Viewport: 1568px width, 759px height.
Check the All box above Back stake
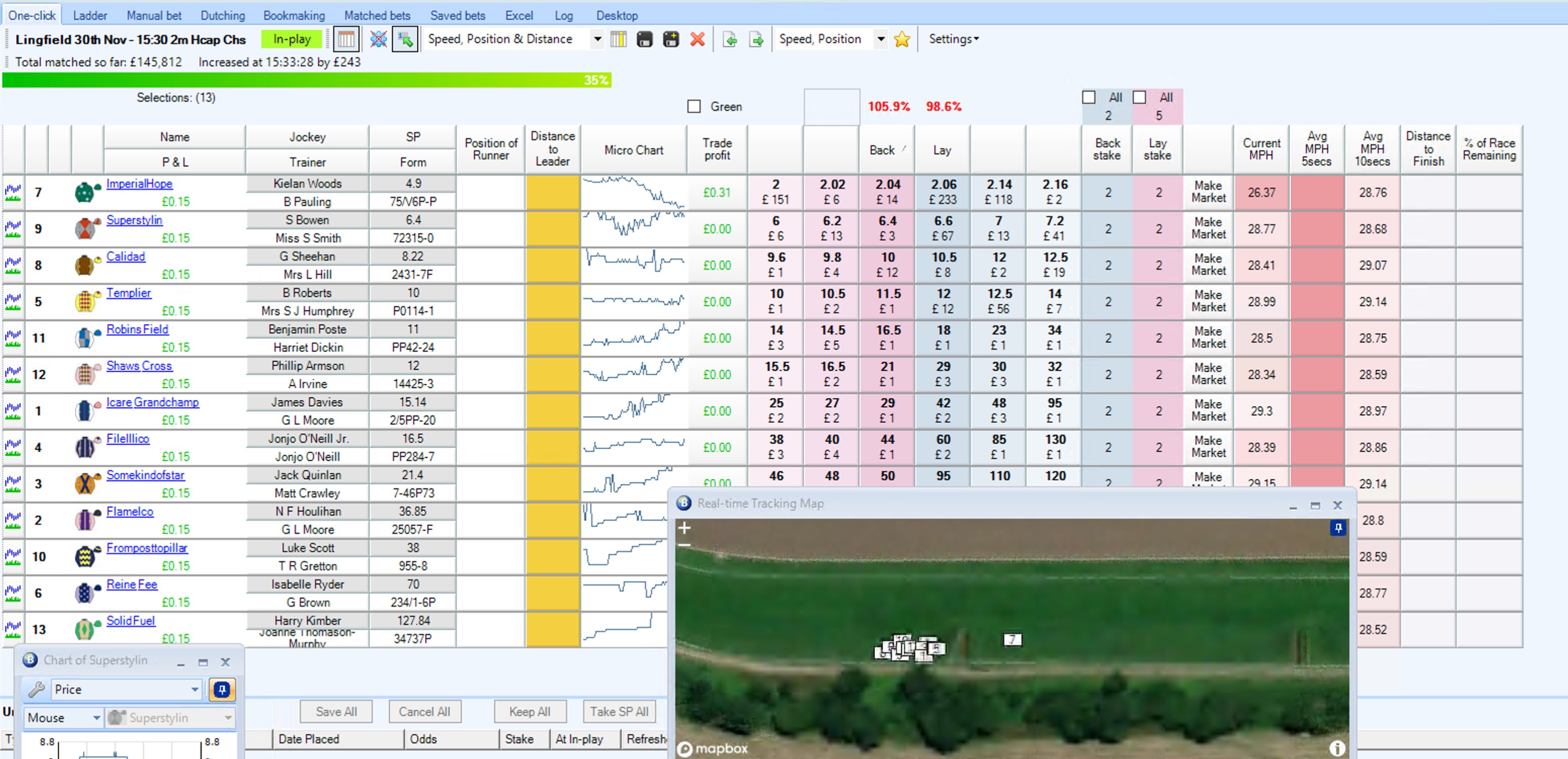(1089, 97)
